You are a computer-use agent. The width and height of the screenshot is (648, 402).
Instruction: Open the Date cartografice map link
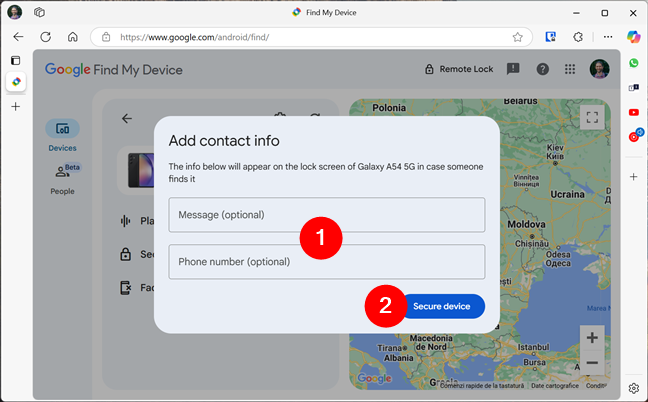click(555, 385)
